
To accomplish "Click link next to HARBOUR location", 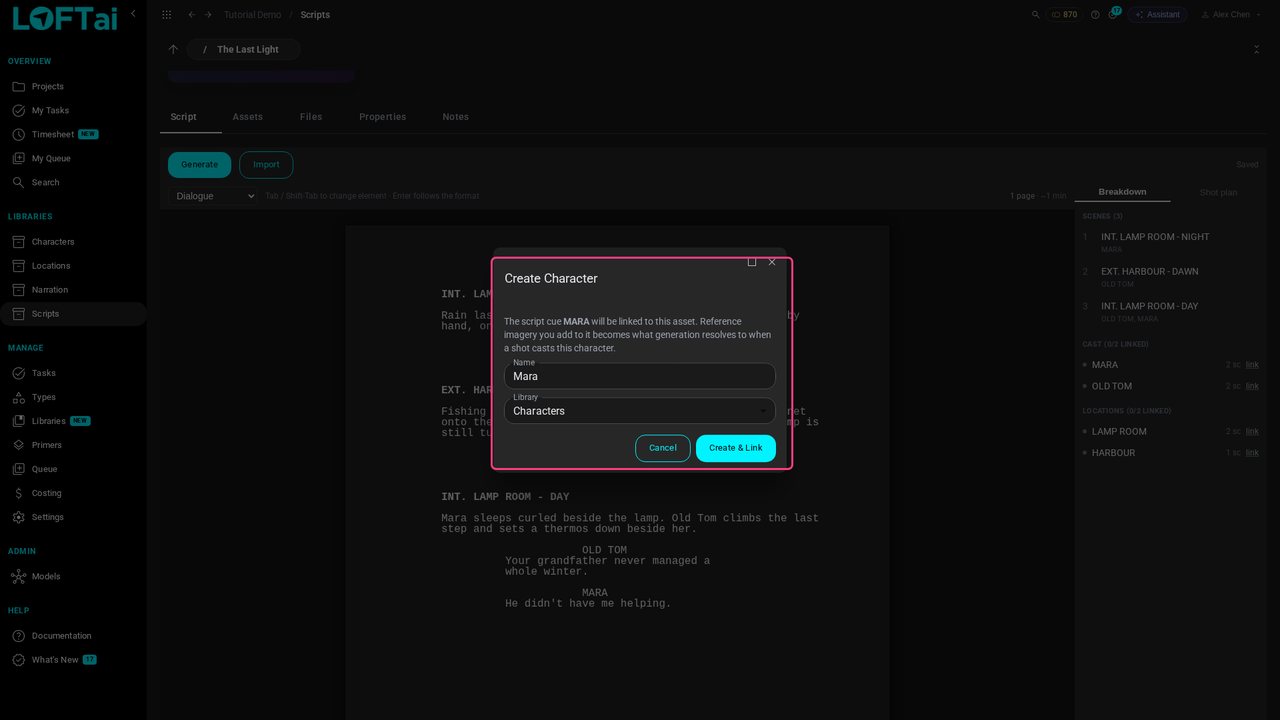I will pyautogui.click(x=1252, y=453).
